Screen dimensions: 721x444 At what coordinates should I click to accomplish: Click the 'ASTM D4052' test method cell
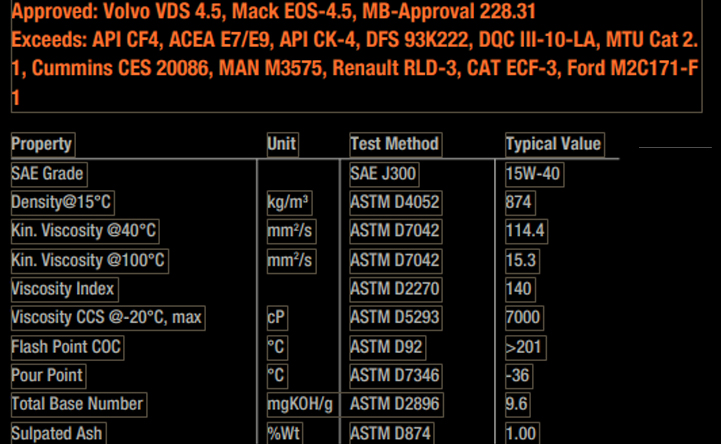(395, 203)
